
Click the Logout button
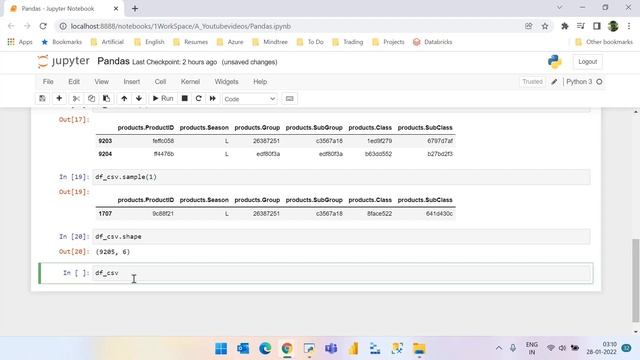587,62
